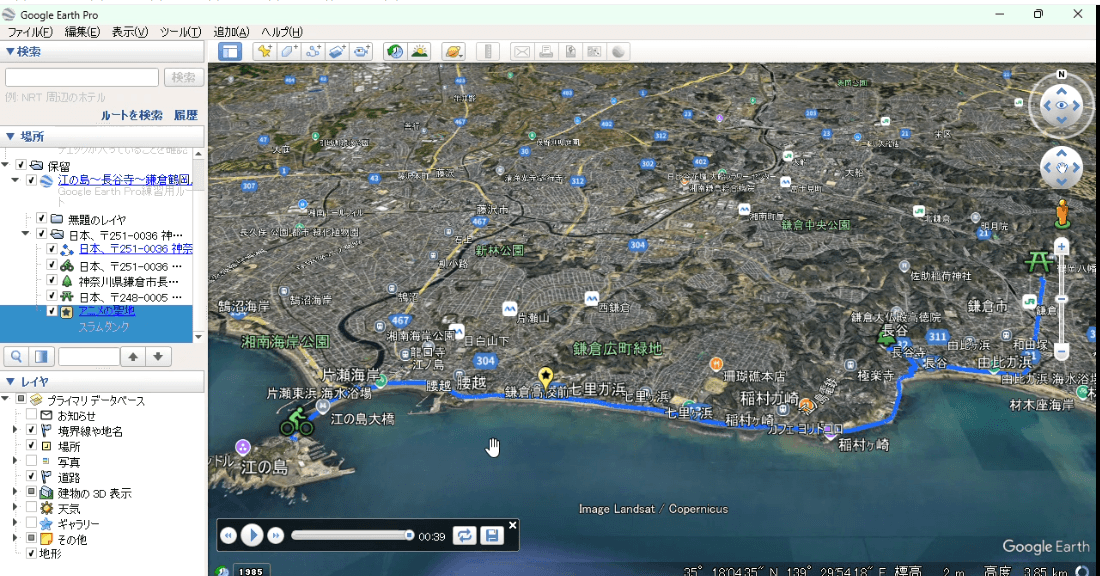
Task: Select the Add Path tool
Action: click(x=314, y=51)
